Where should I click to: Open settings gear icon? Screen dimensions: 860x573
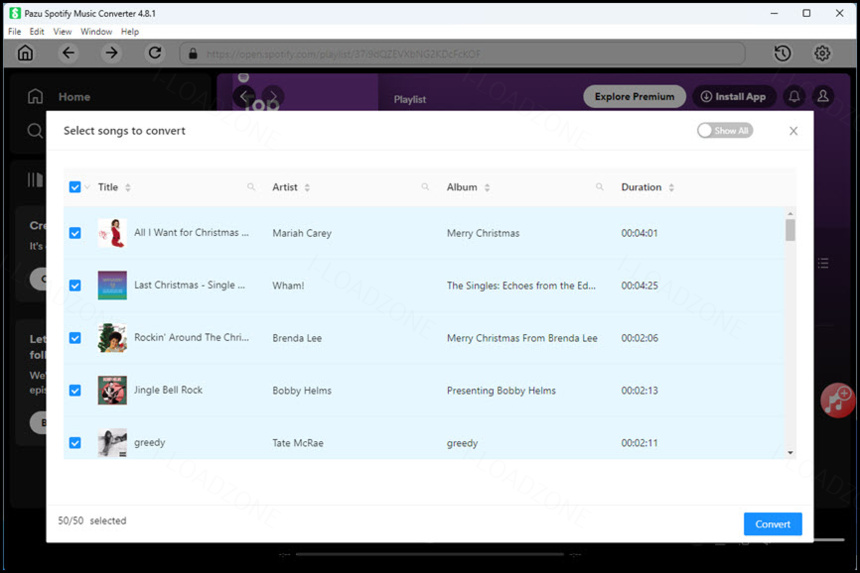point(822,53)
